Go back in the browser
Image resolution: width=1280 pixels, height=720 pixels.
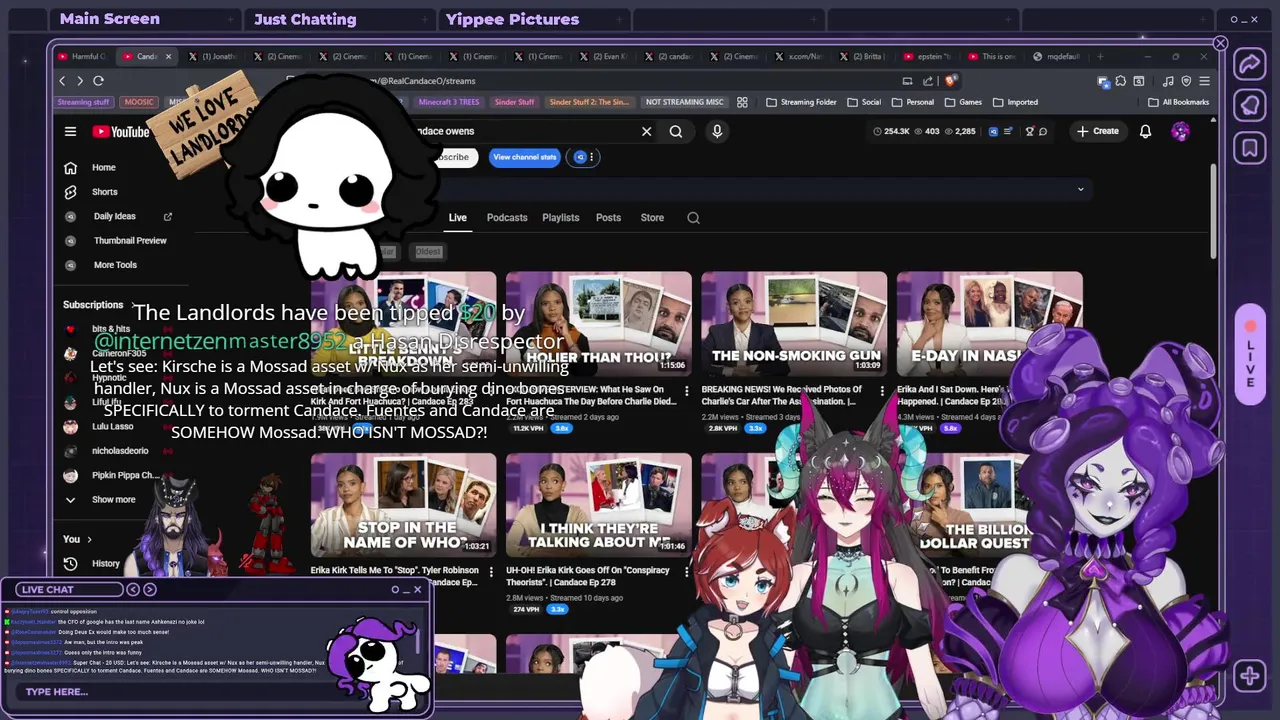62,81
